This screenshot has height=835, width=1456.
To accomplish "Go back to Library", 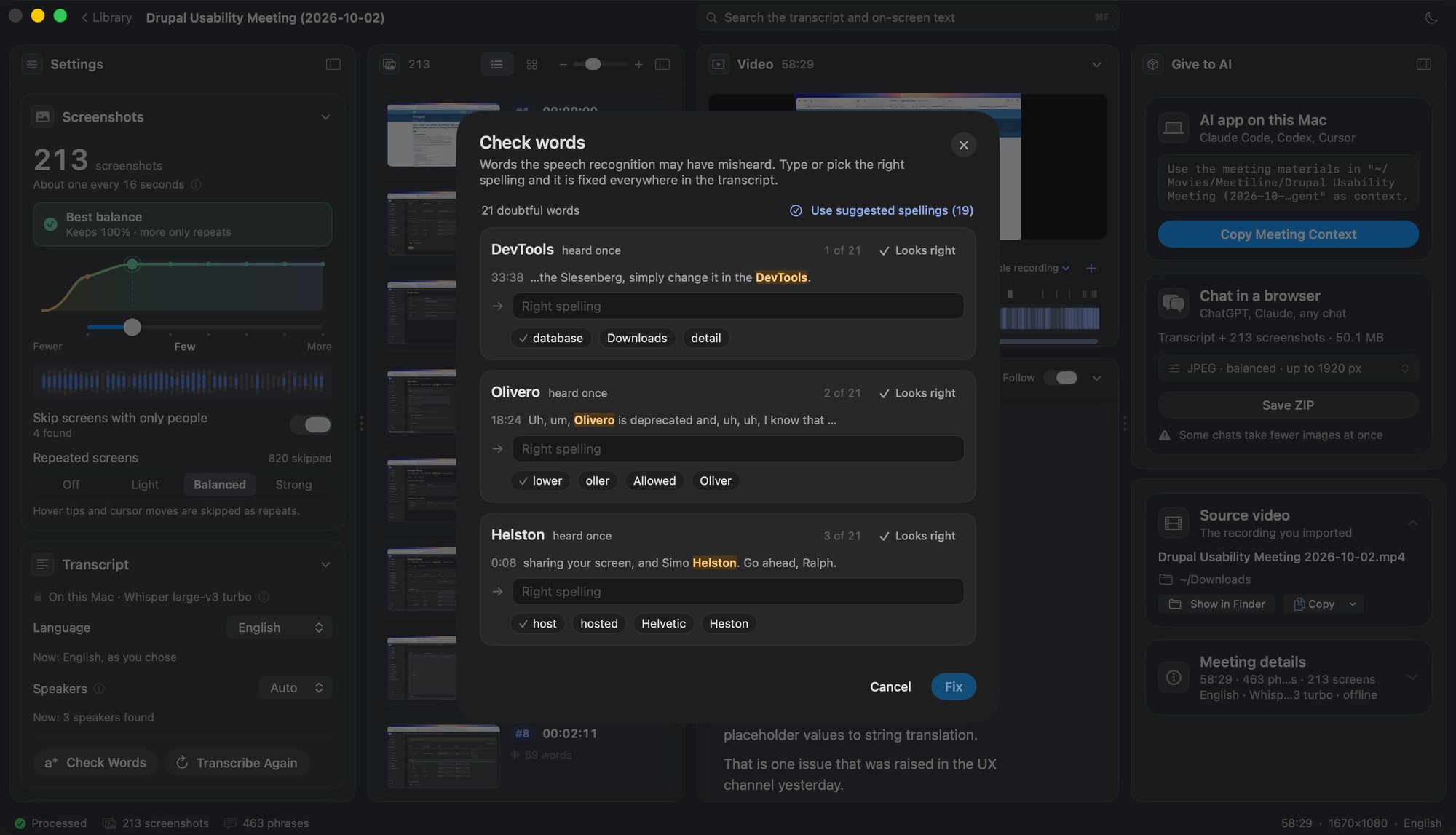I will click(x=106, y=17).
